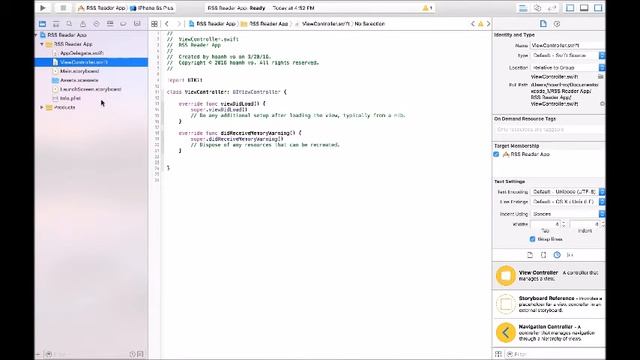Show the version editor

(x=552, y=8)
